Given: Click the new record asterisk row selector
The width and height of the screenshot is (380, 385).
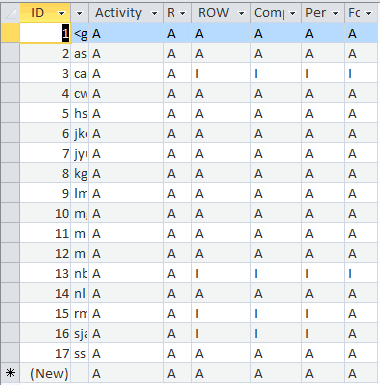Looking at the screenshot, I should coord(10,373).
